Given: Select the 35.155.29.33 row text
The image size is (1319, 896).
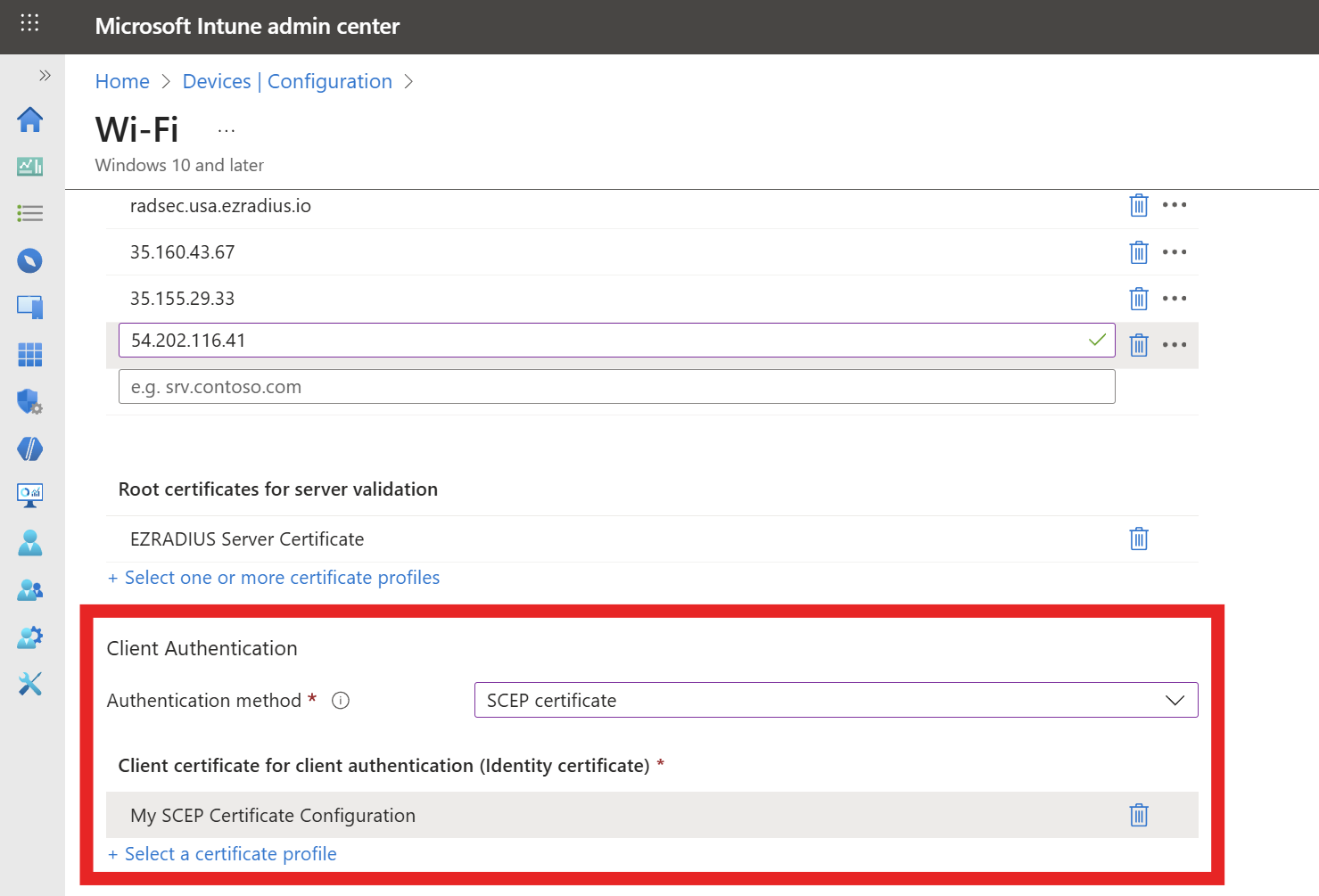Looking at the screenshot, I should coord(183,299).
